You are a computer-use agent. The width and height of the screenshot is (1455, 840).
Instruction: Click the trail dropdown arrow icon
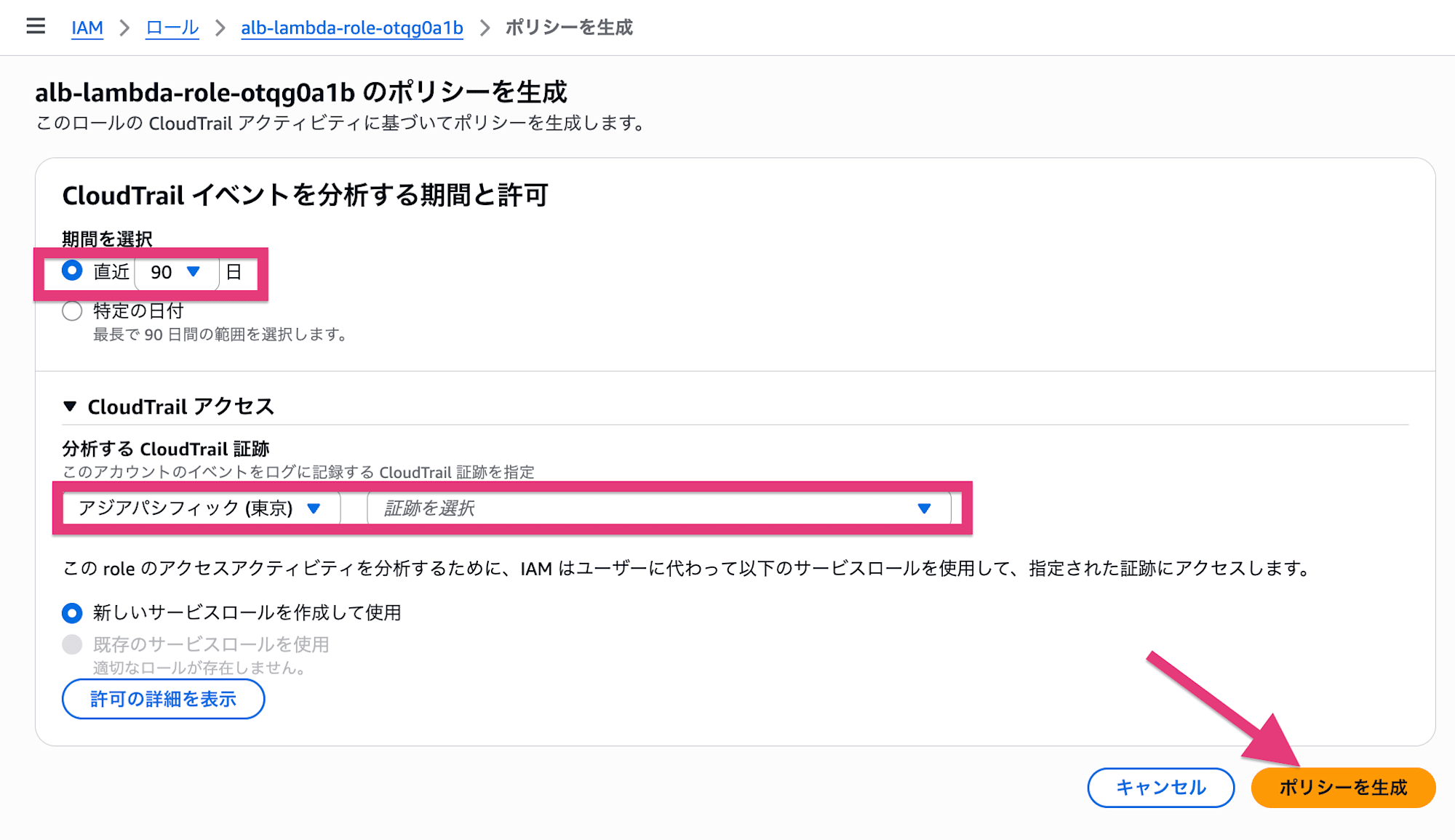pyautogui.click(x=924, y=508)
